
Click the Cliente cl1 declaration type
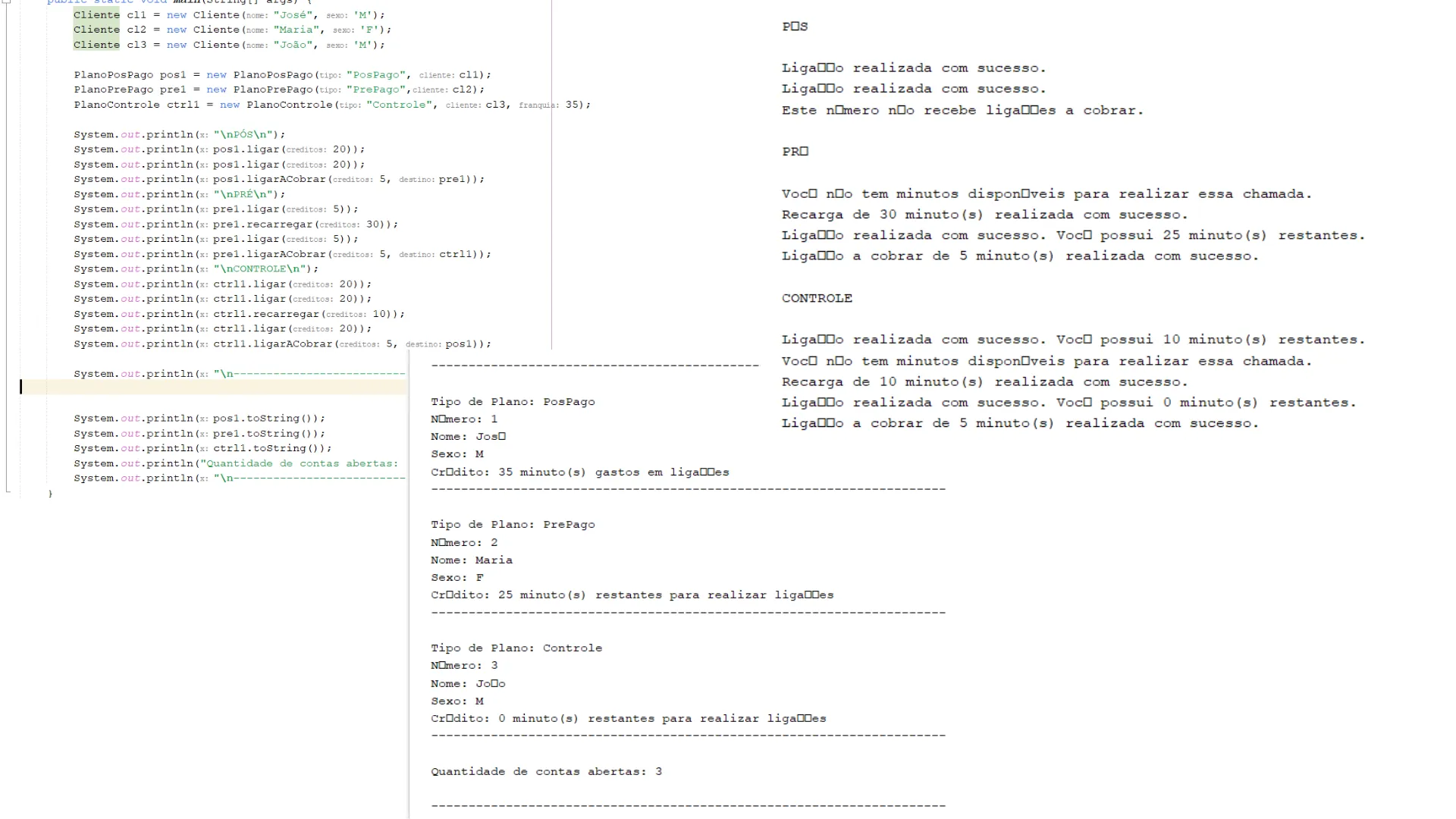[96, 15]
